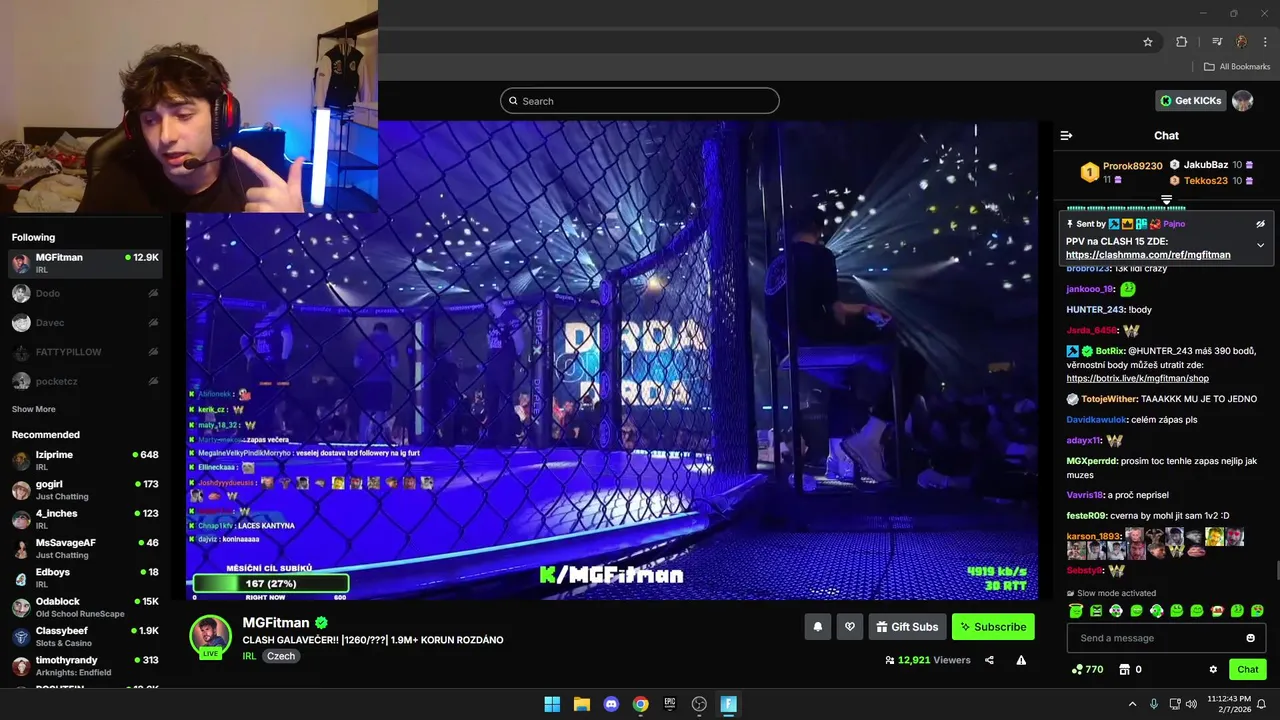Open recommended channel MsSavageAF
Screen dimensions: 1280x720
tap(85, 548)
